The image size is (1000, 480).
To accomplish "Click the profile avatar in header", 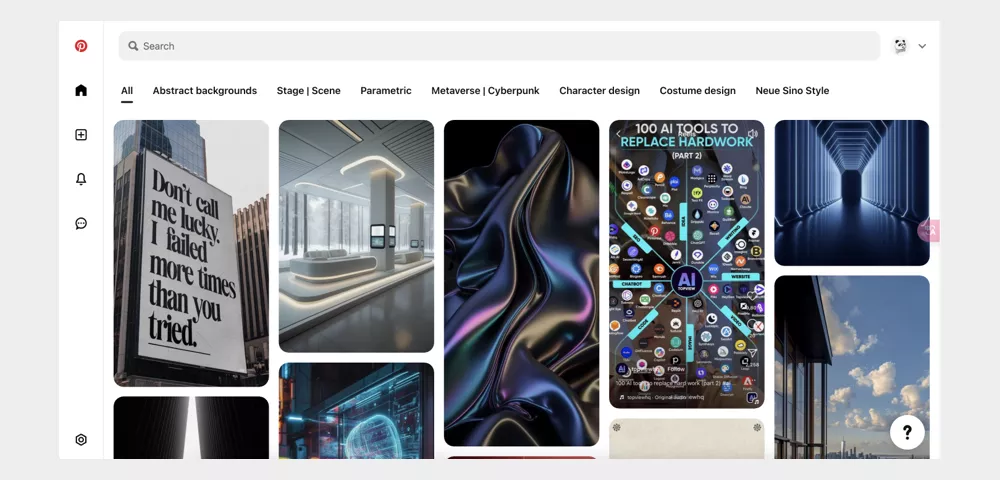I will click(x=900, y=46).
